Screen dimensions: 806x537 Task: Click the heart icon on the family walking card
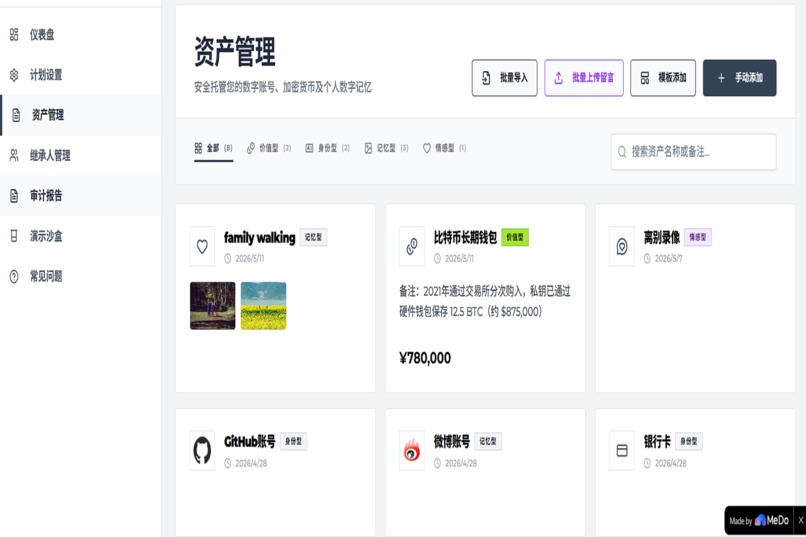[x=202, y=247]
